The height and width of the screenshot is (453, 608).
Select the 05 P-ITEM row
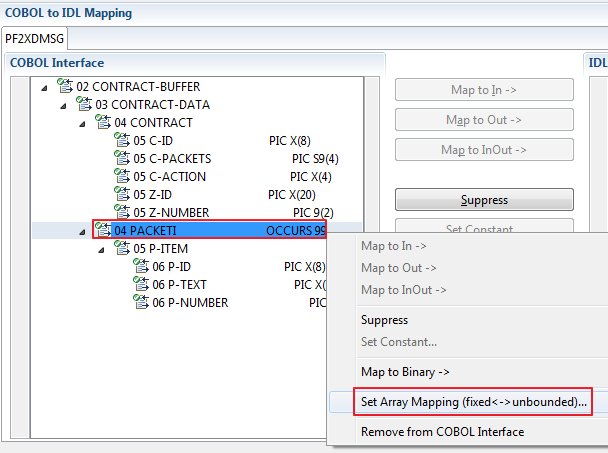click(179, 248)
